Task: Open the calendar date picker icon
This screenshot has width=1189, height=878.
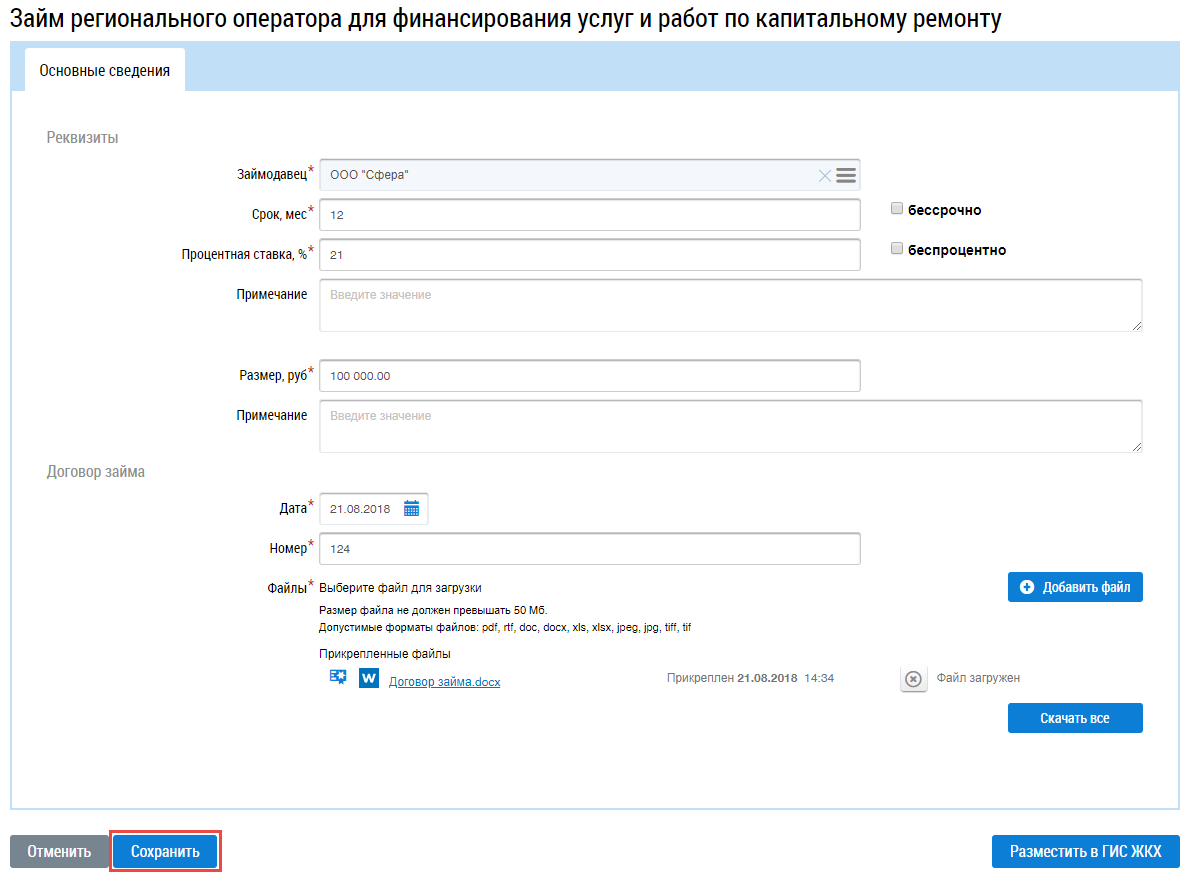Action: [411, 509]
